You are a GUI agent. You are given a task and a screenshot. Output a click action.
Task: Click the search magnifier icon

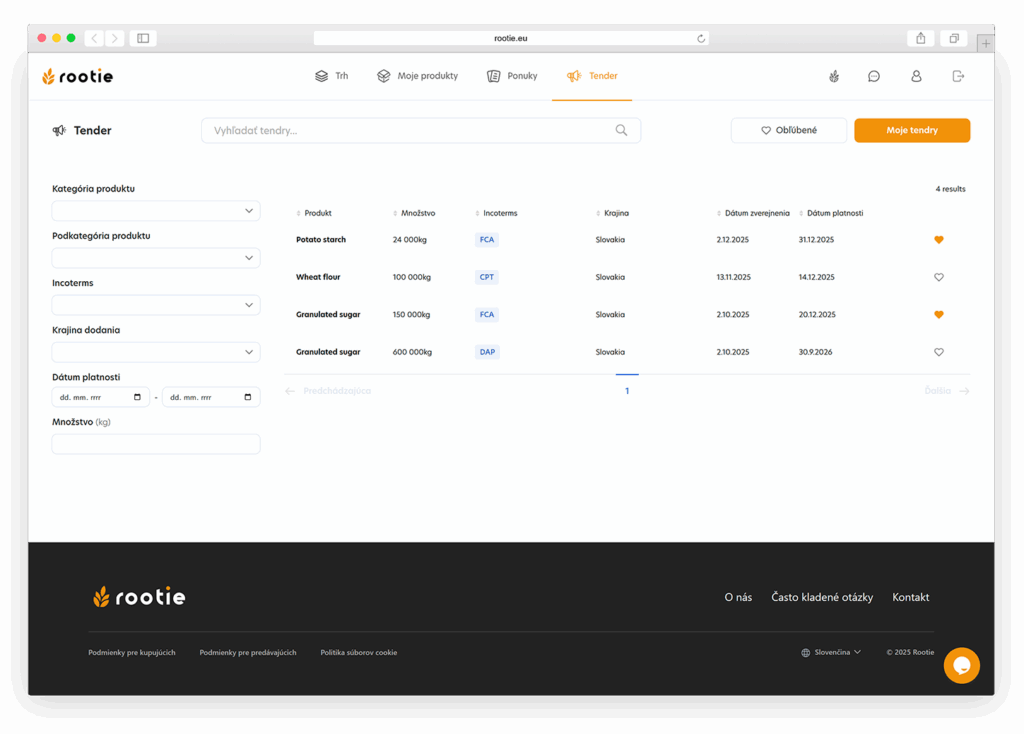tap(621, 130)
